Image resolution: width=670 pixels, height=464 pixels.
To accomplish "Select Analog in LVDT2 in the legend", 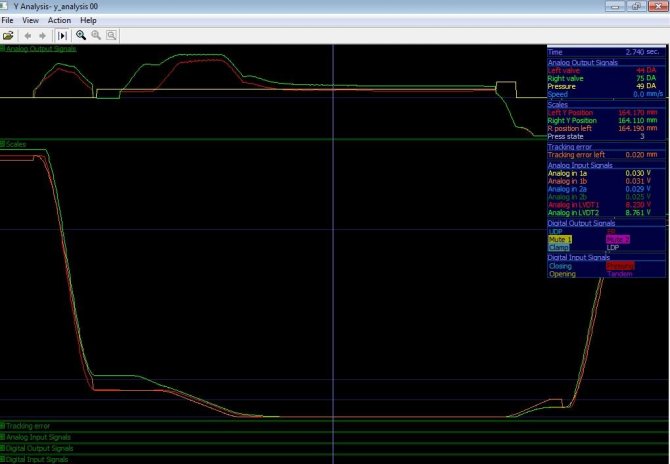I will [573, 212].
